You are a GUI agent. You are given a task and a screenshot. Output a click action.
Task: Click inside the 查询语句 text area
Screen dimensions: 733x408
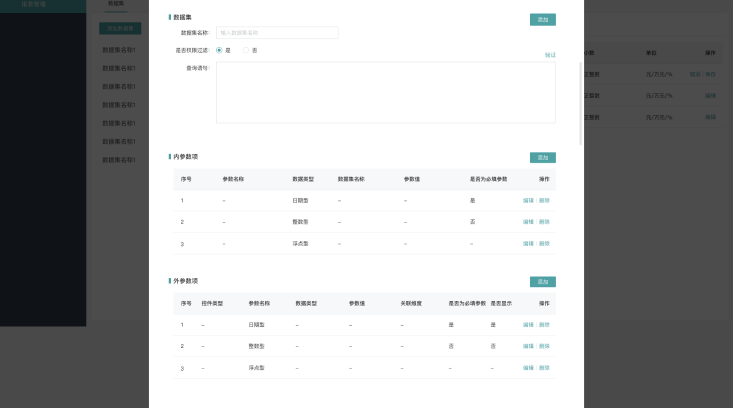385,92
